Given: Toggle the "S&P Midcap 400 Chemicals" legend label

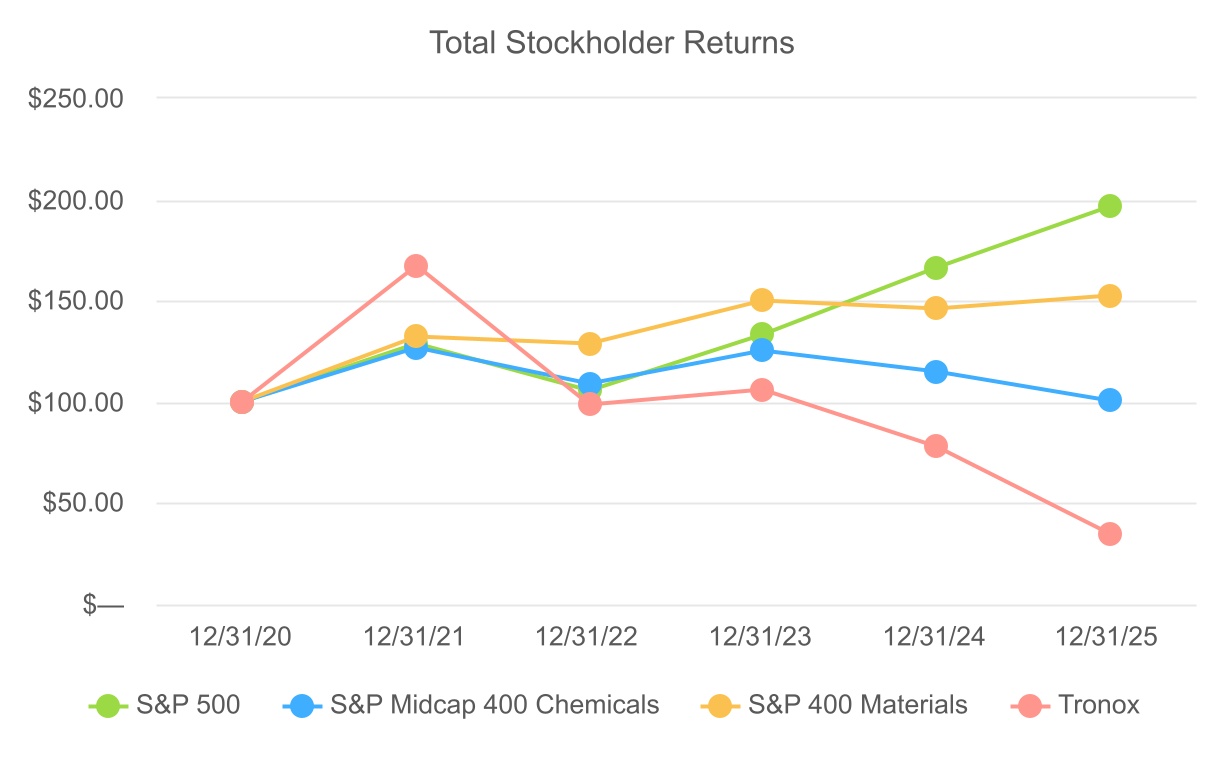Looking at the screenshot, I should click(494, 705).
